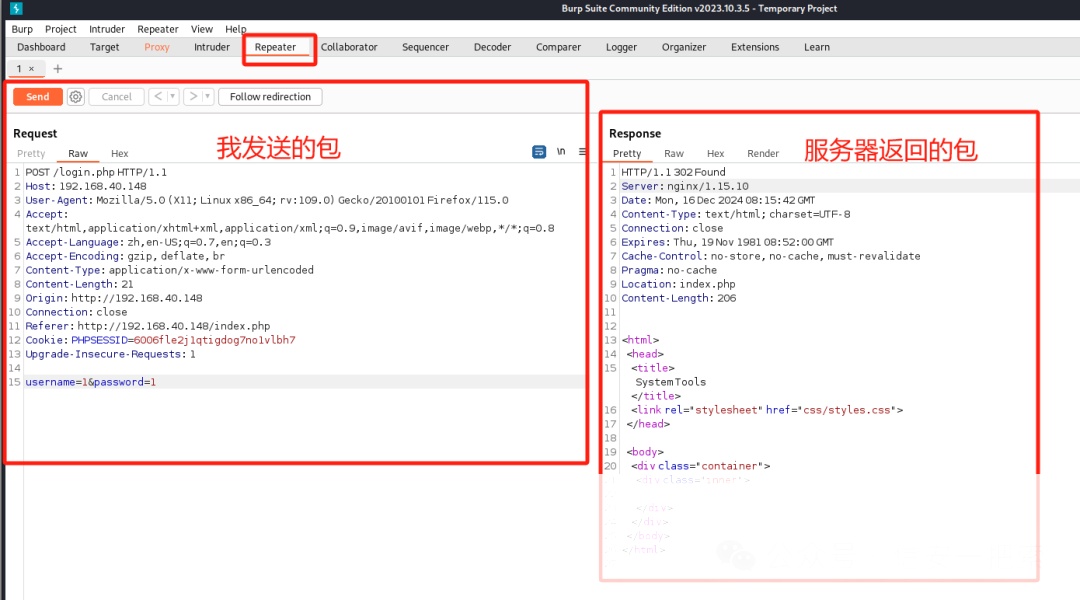Open Request panel hamburger menu icon
1080x600 pixels.
click(x=583, y=152)
